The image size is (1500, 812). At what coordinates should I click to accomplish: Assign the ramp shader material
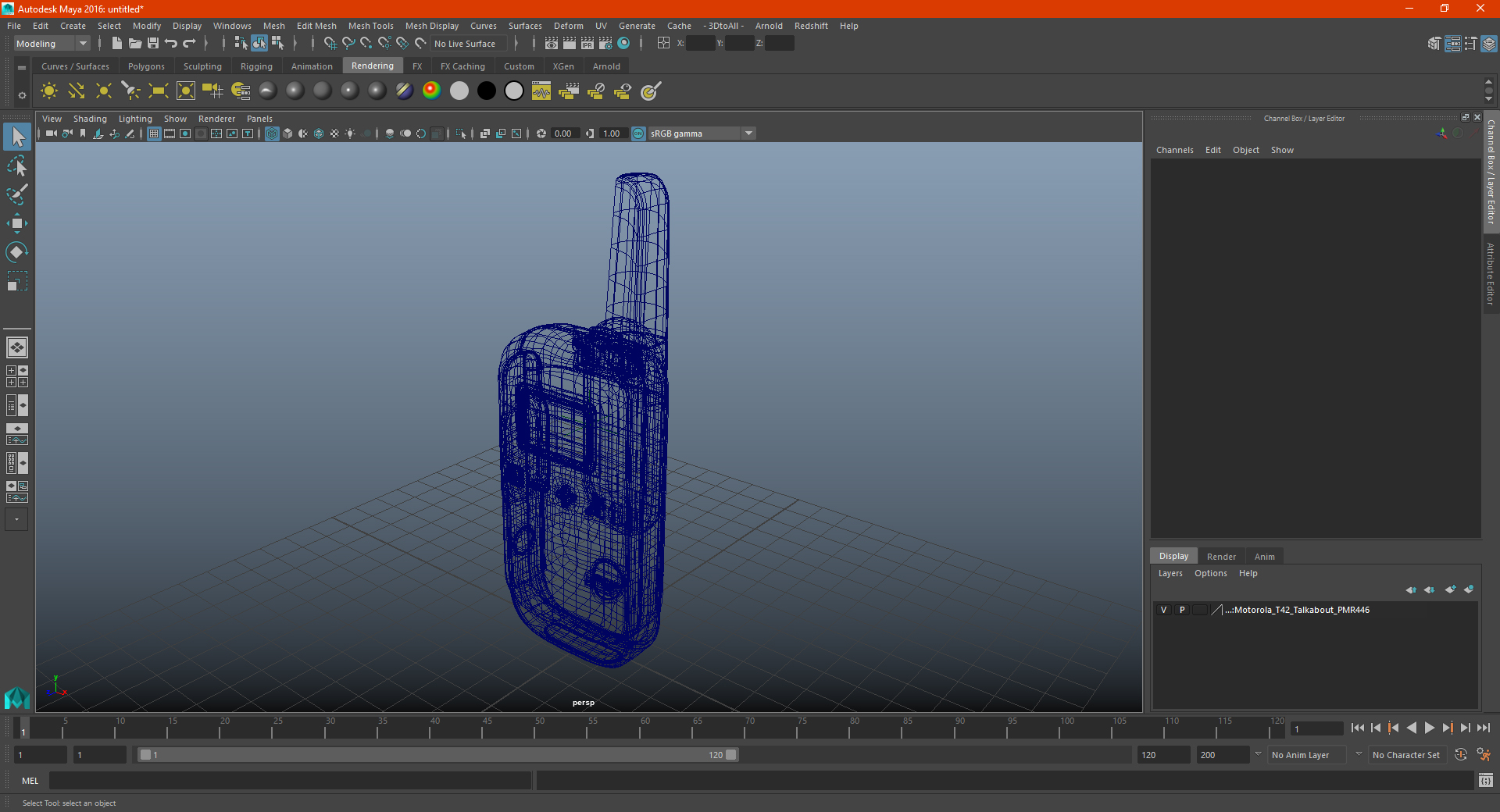pos(432,91)
